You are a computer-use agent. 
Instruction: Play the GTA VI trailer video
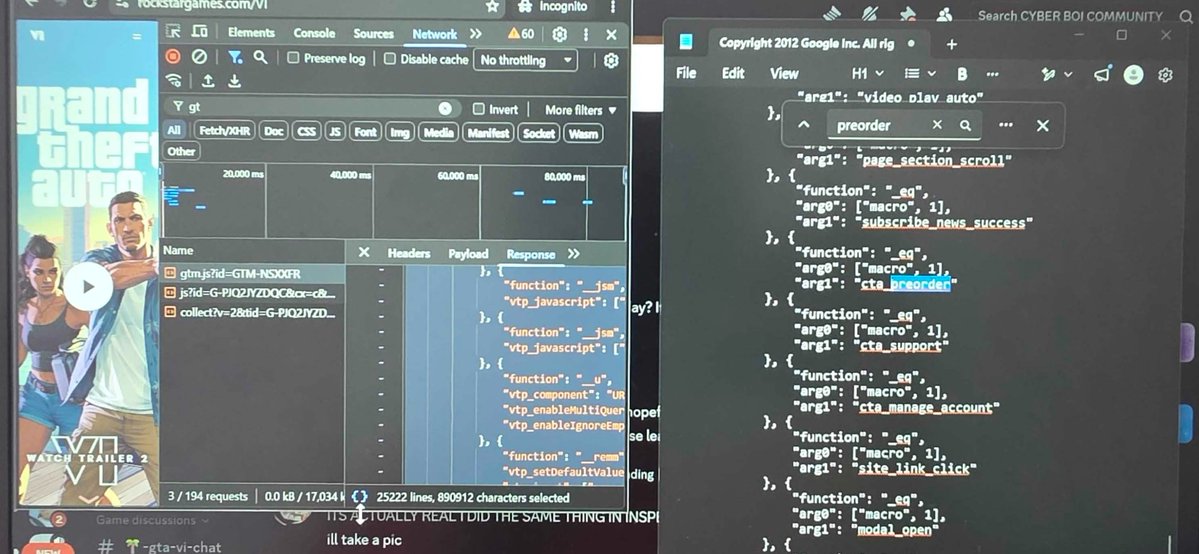(x=88, y=286)
